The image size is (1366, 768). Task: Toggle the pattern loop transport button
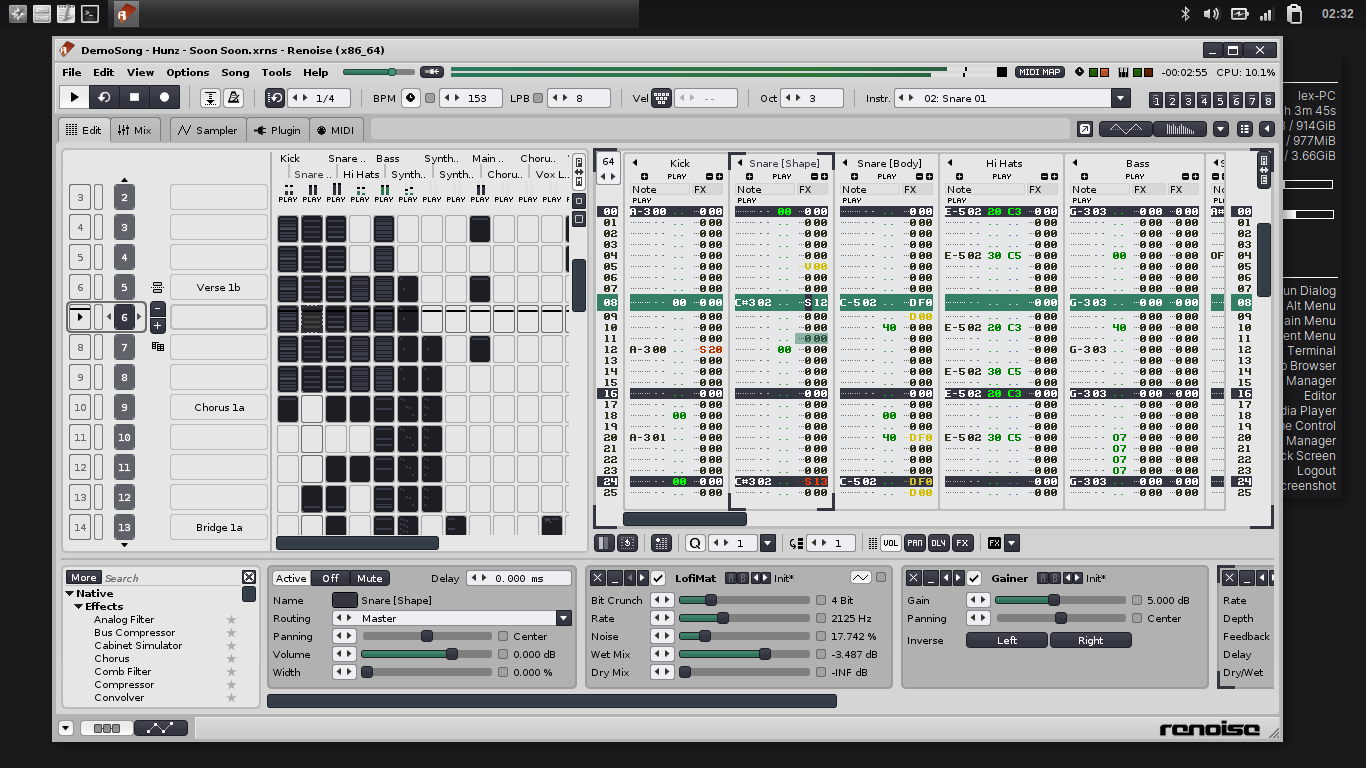pos(104,97)
